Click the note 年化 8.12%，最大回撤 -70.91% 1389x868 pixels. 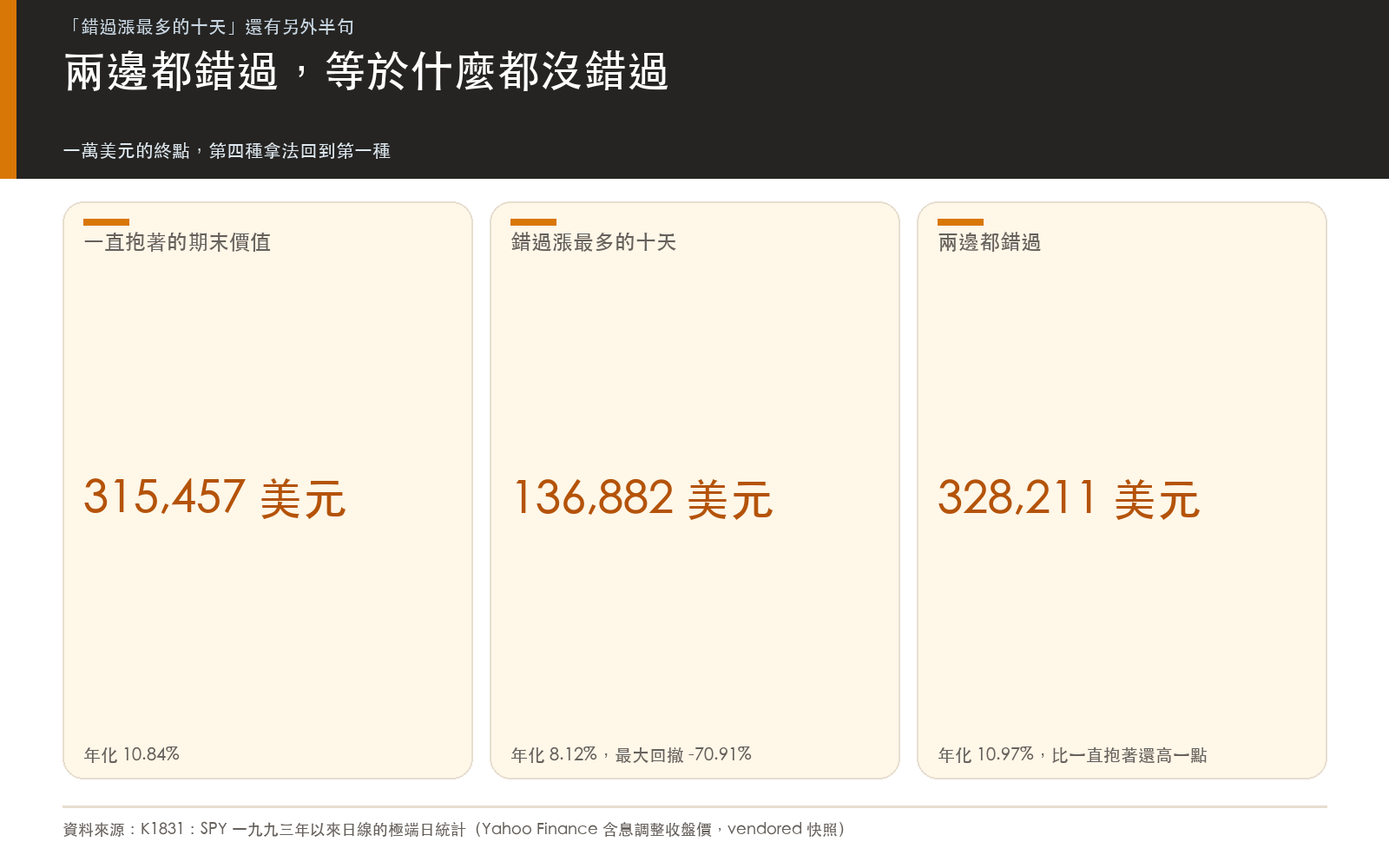click(631, 755)
